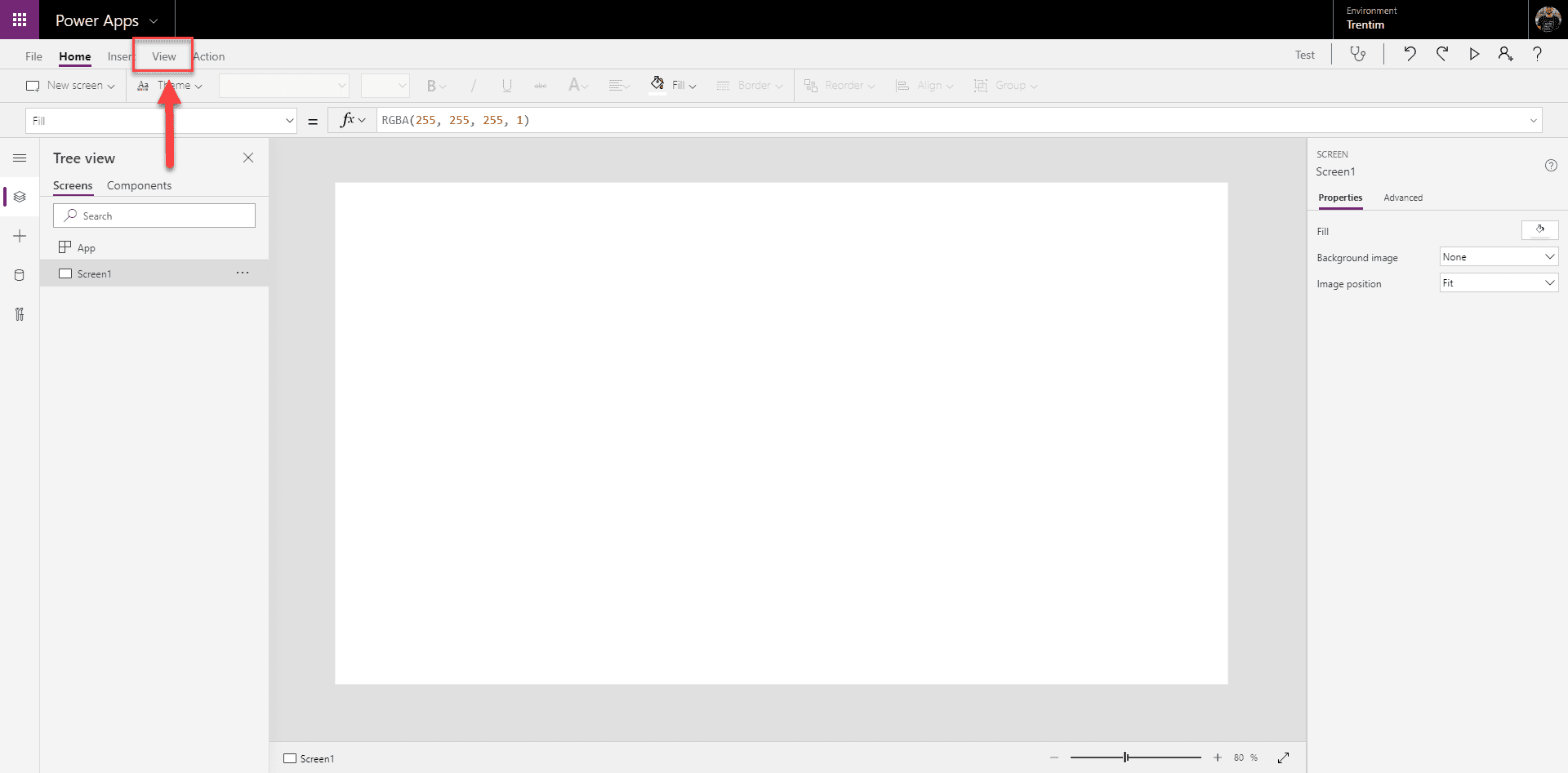
Task: Run the App checker stethoscope icon
Action: [1358, 54]
